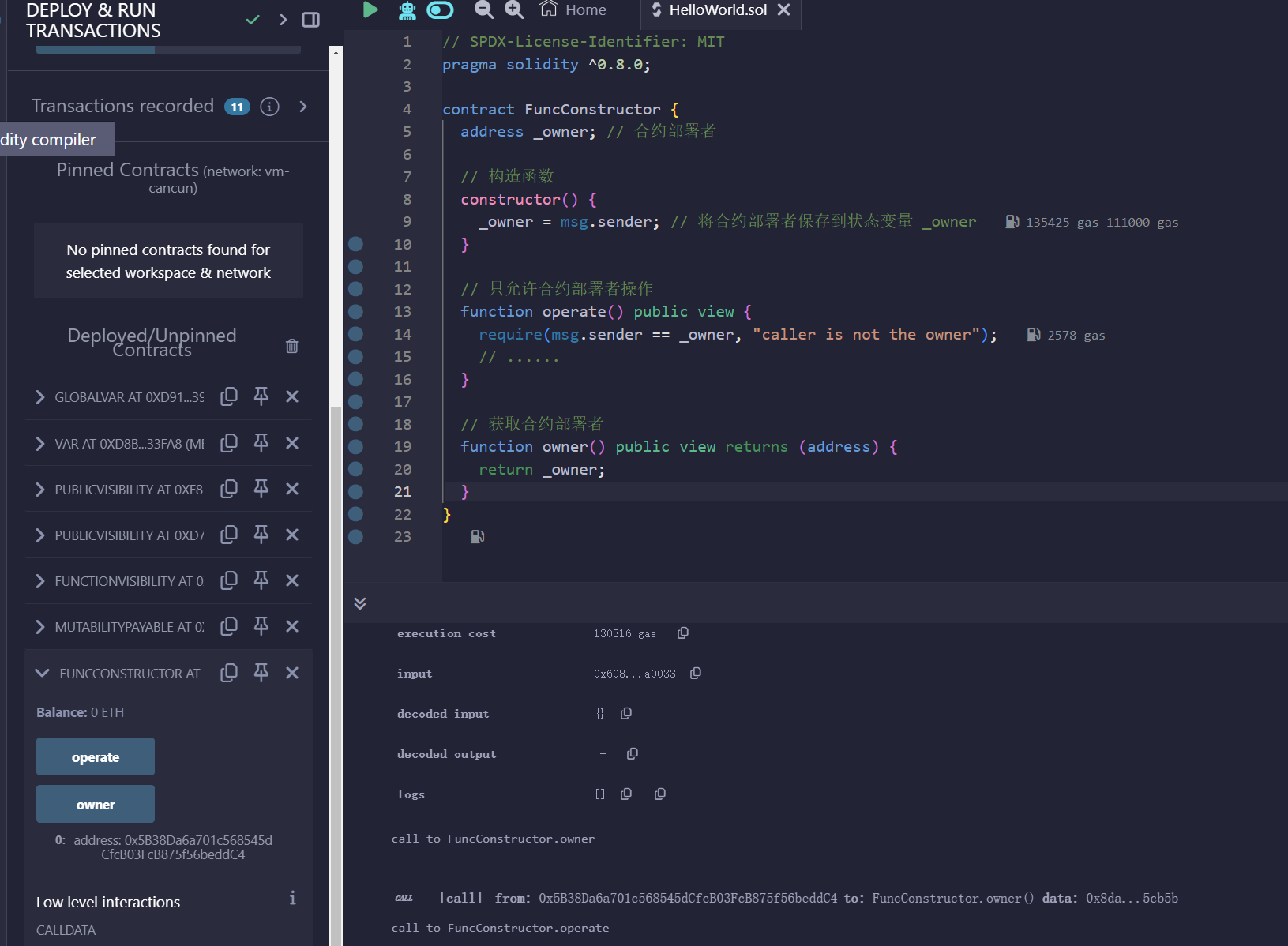Remove the MUTABILITYPAYABLE deployed contract
The width and height of the screenshot is (1288, 946).
click(292, 626)
